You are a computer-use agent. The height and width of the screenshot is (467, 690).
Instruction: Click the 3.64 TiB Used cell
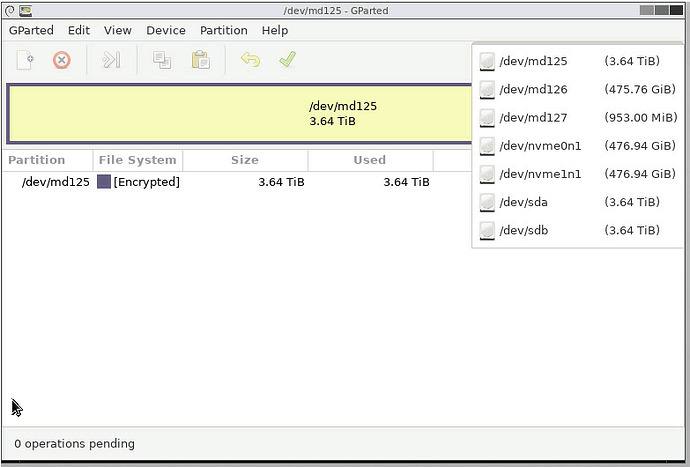pyautogui.click(x=406, y=182)
